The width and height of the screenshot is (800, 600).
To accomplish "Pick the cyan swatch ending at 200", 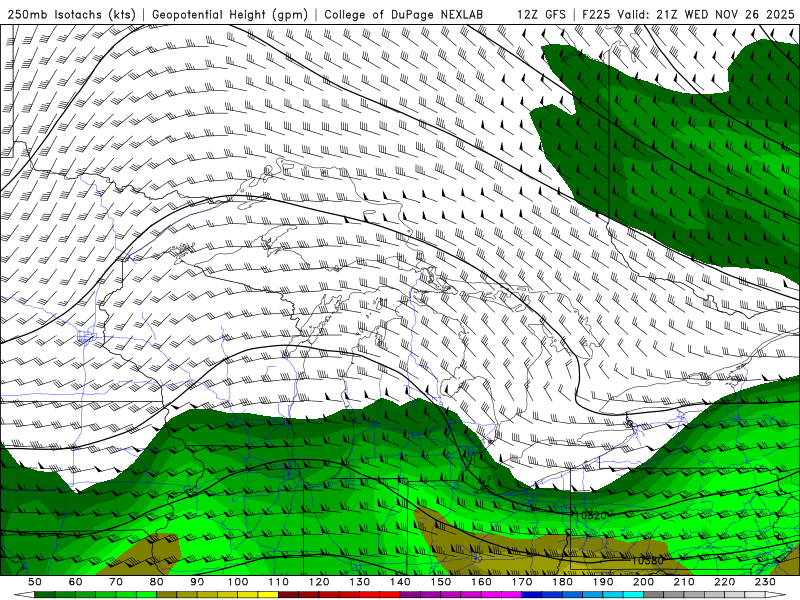I will click(633, 595).
